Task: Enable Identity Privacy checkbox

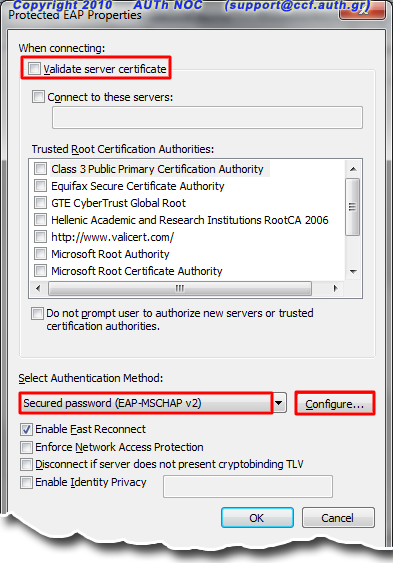Action: (26, 482)
